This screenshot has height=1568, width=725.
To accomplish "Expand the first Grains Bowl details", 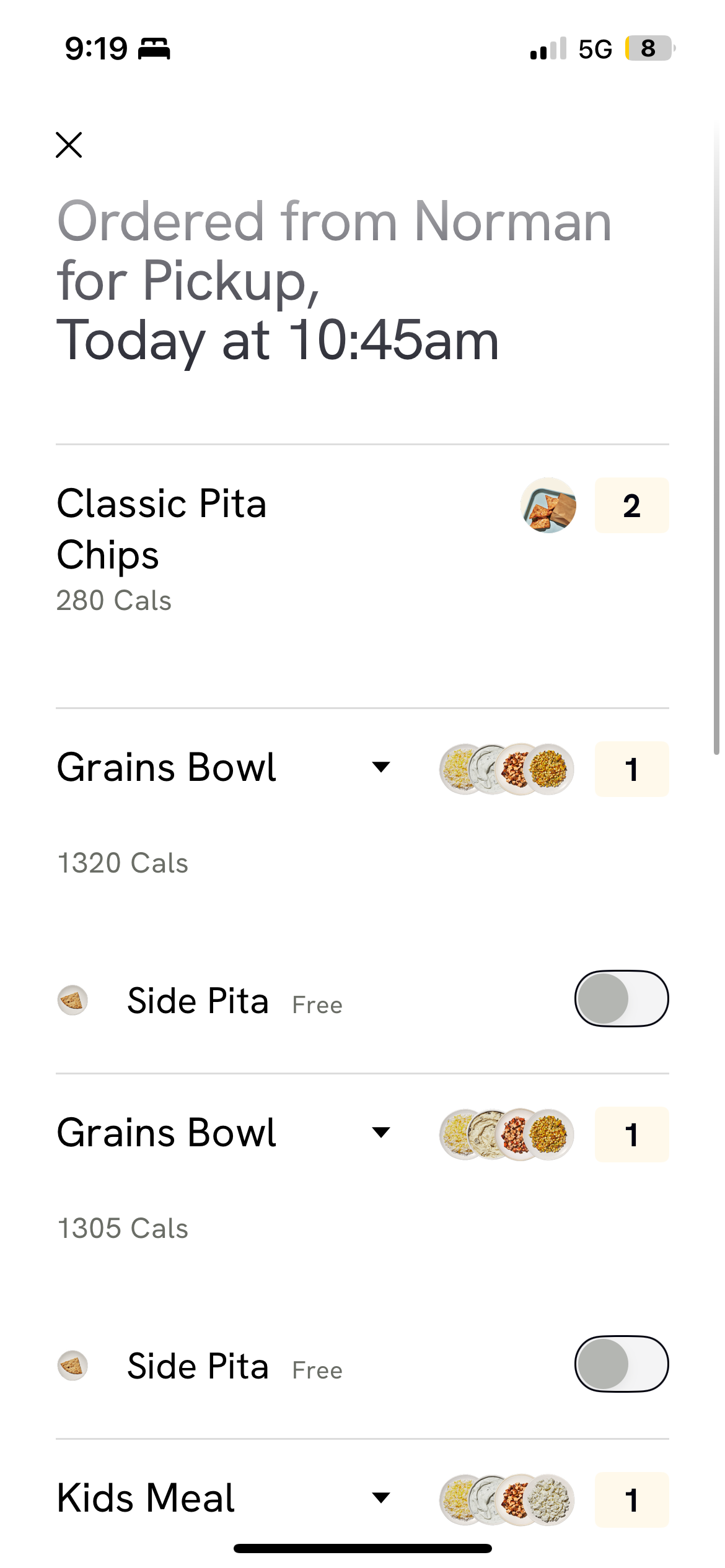I will pyautogui.click(x=380, y=767).
